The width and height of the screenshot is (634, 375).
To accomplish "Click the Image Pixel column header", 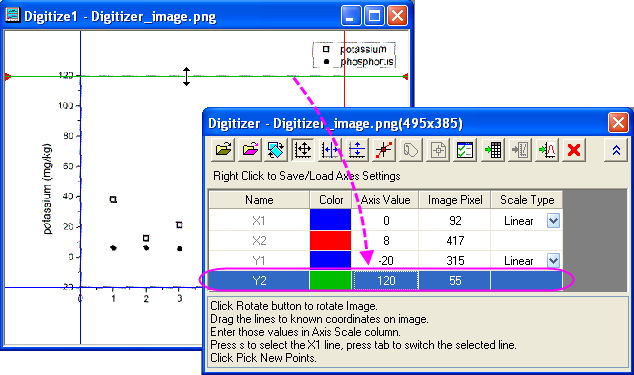I will click(x=455, y=199).
